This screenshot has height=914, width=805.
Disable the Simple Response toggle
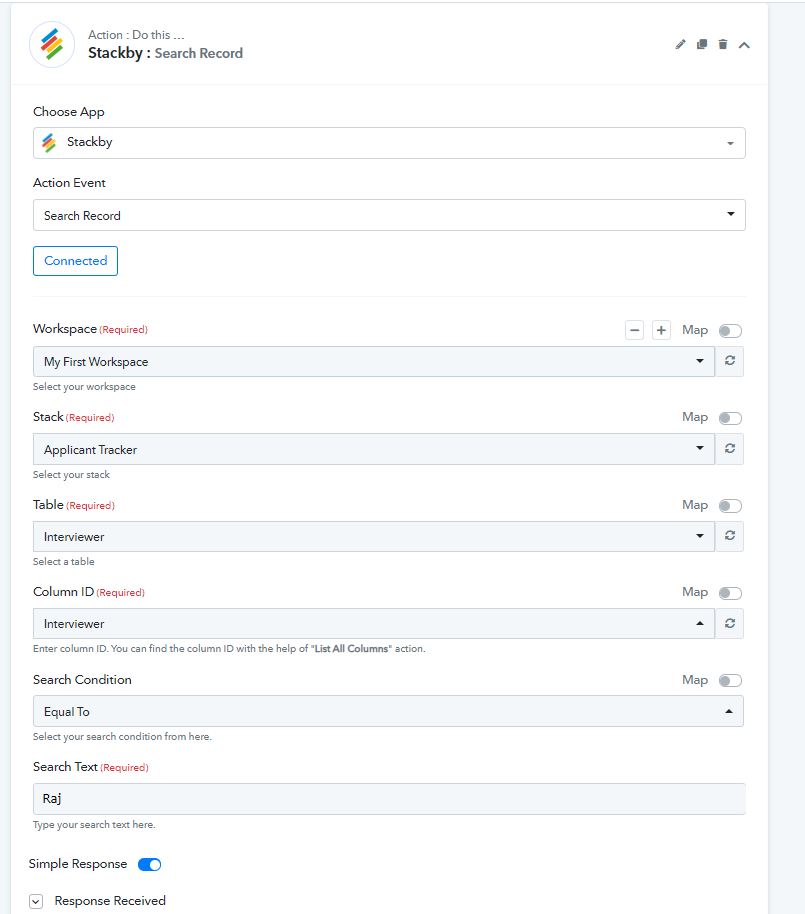coord(150,864)
